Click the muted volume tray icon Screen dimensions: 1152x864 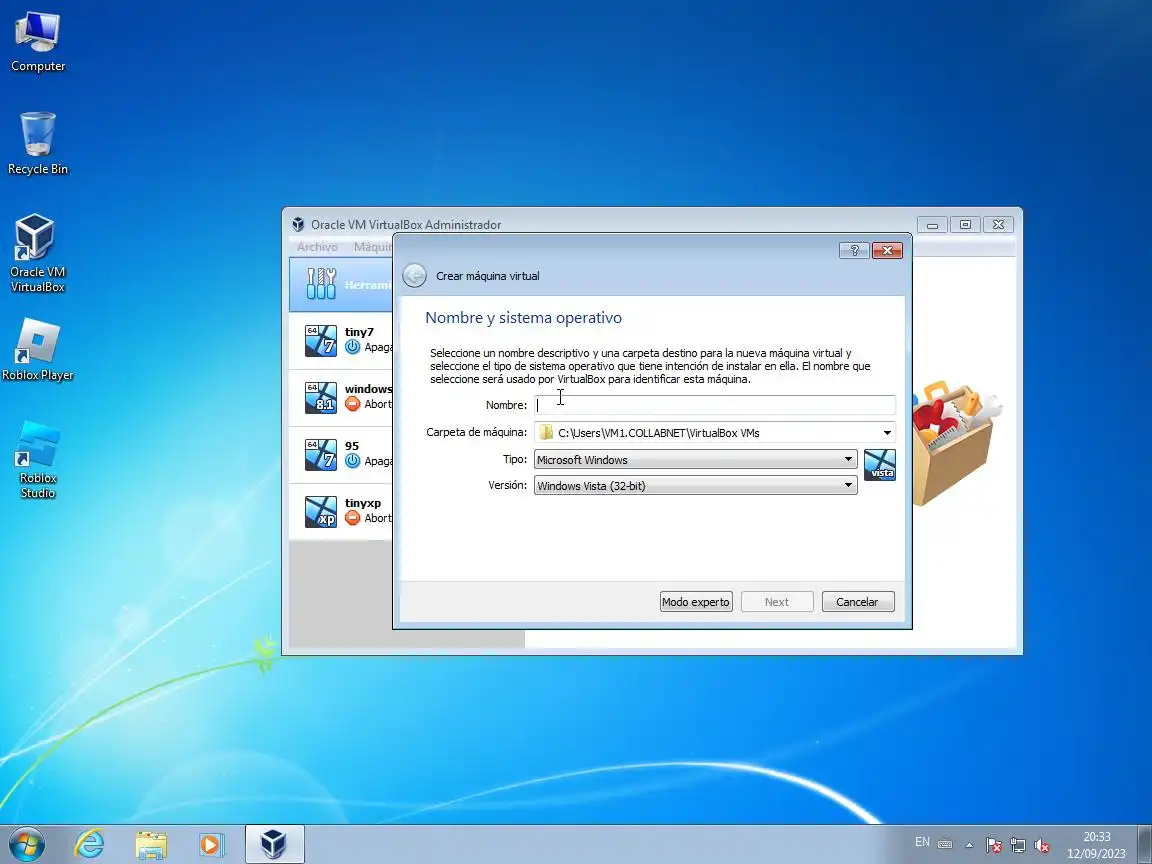tap(1041, 845)
